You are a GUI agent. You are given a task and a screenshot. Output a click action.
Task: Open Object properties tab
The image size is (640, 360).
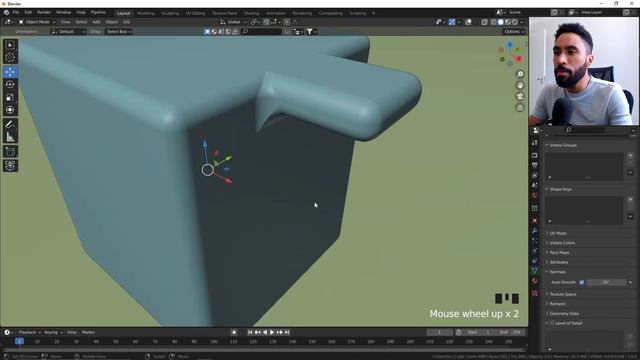coord(535,221)
